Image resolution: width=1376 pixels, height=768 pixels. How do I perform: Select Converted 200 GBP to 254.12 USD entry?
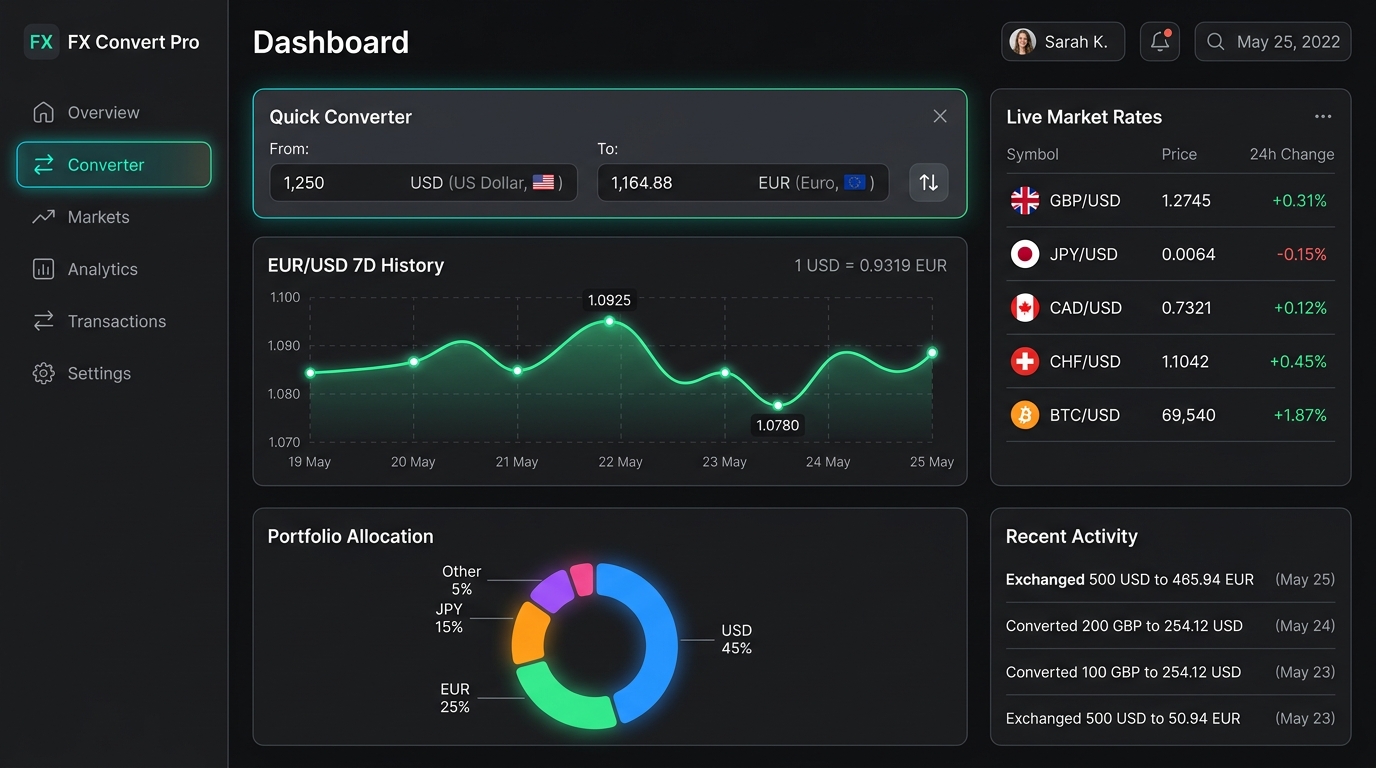click(x=1170, y=626)
